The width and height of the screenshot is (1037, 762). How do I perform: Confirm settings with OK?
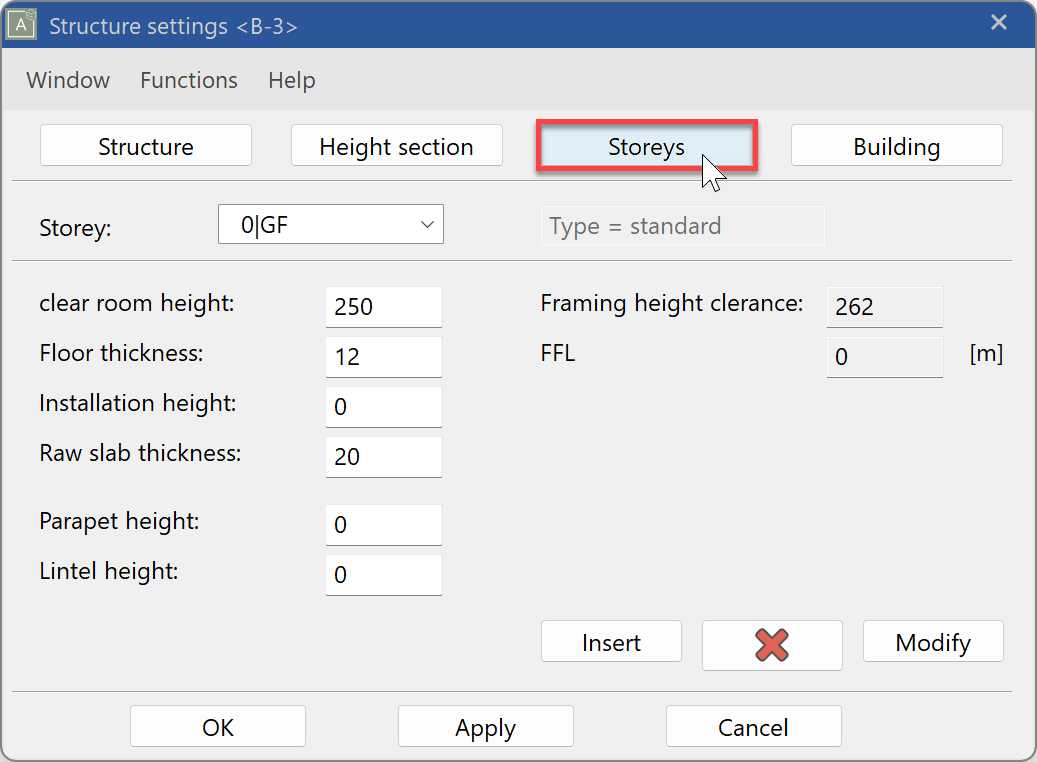pos(217,726)
